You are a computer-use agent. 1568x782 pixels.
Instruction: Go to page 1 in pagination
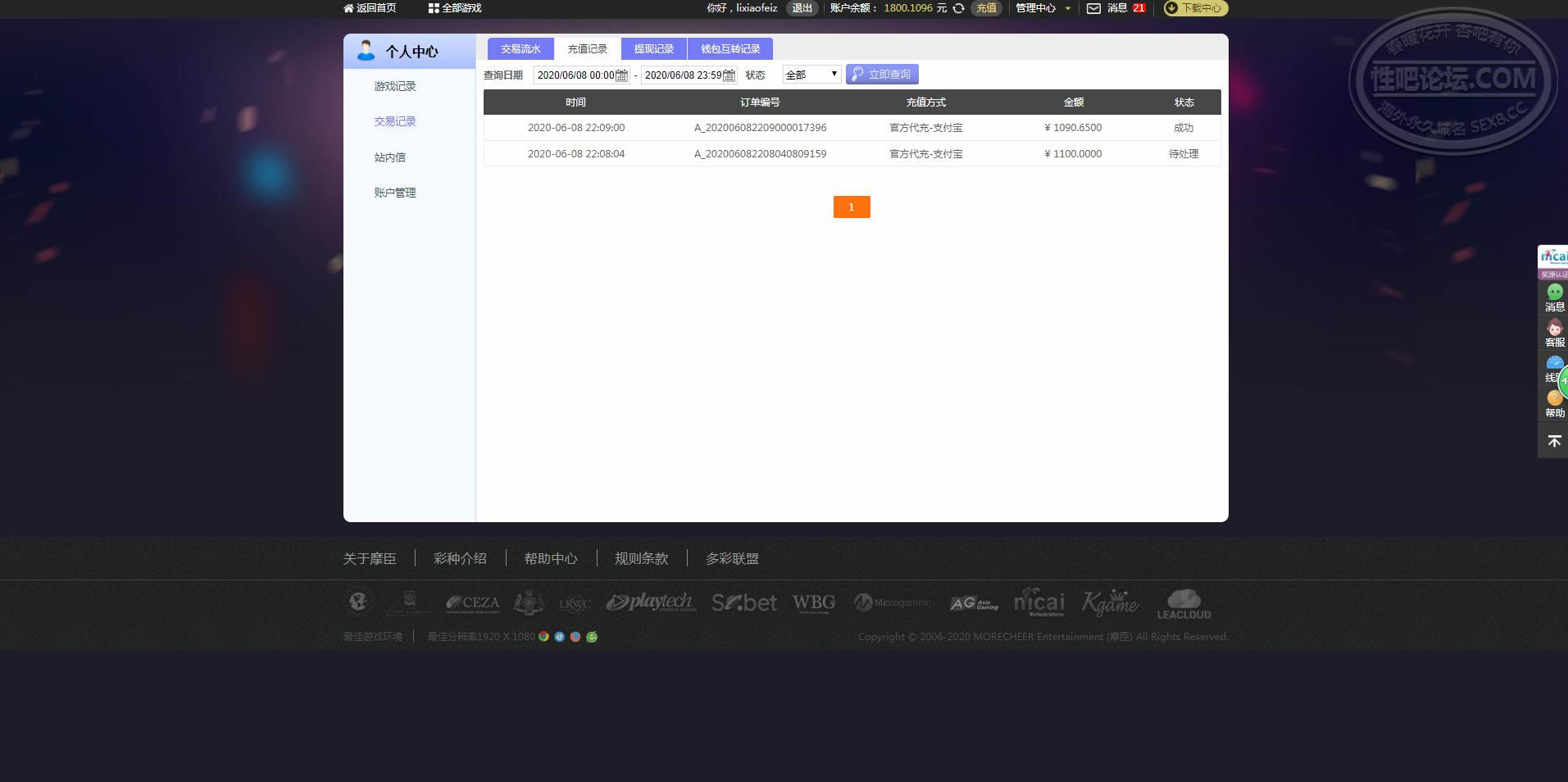click(x=852, y=207)
